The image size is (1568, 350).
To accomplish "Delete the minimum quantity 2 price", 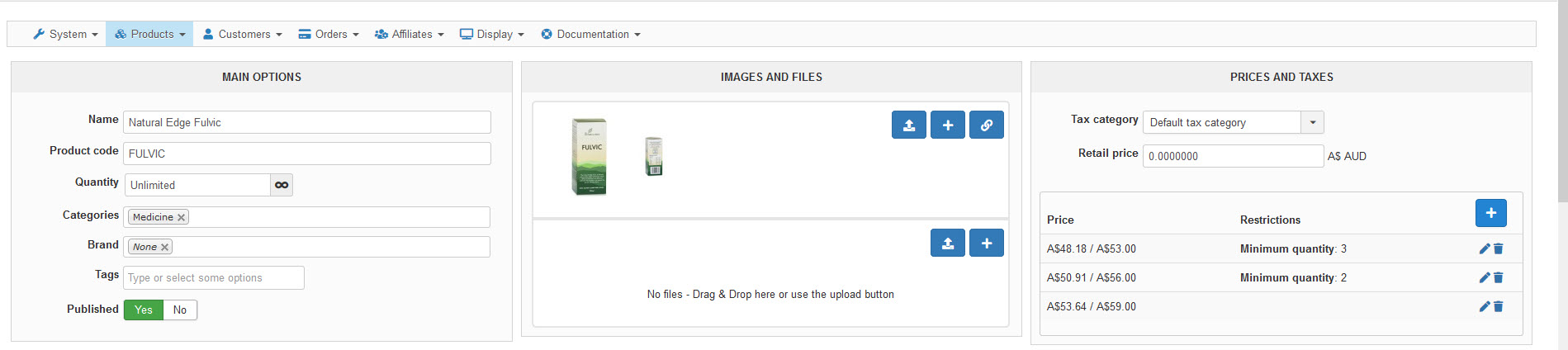I will coord(1499,277).
